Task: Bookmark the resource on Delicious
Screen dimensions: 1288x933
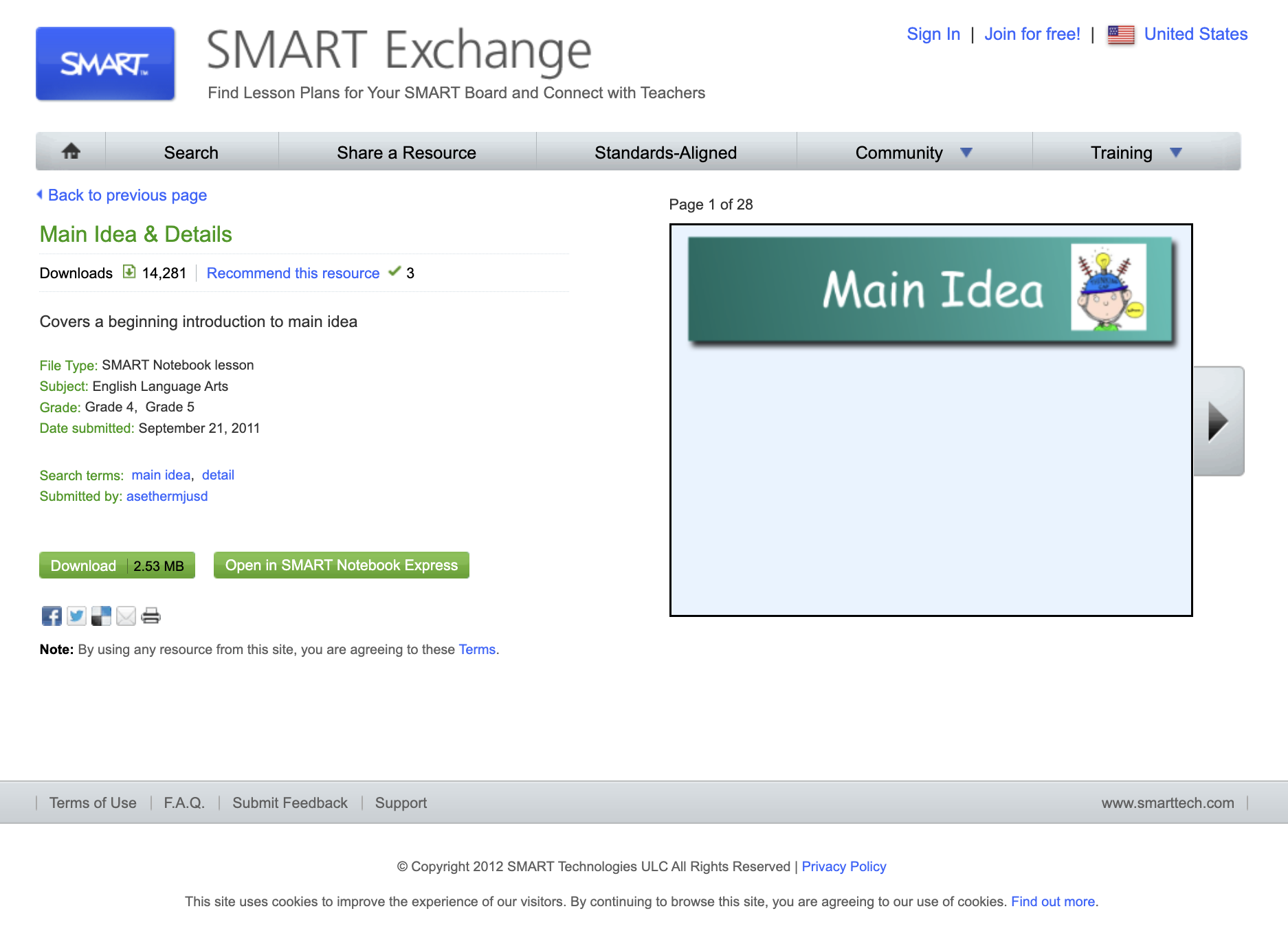Action: [x=101, y=616]
